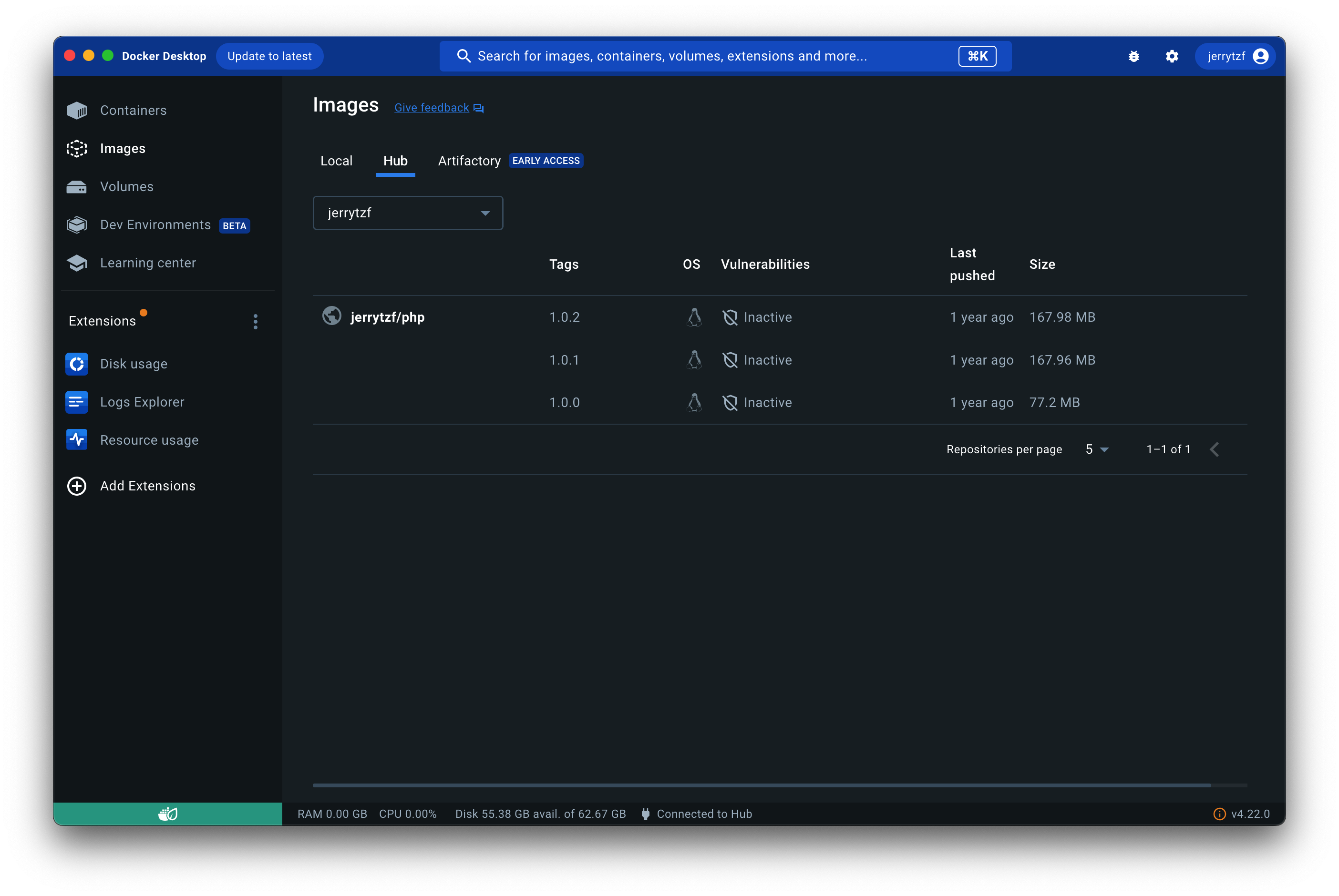Click the search magnifier icon
Viewport: 1339px width, 896px height.
point(463,56)
